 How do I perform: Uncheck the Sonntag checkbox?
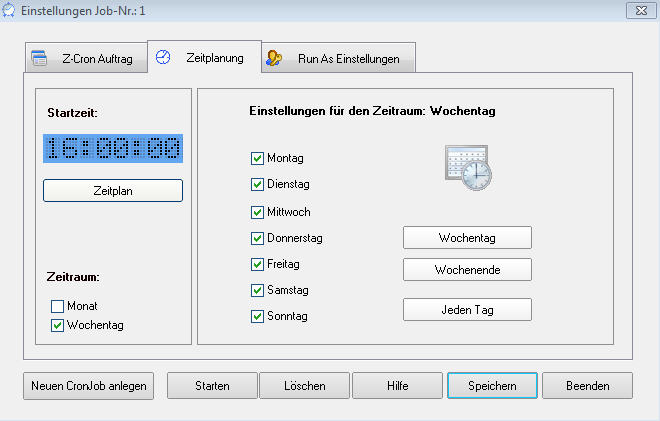click(x=257, y=316)
